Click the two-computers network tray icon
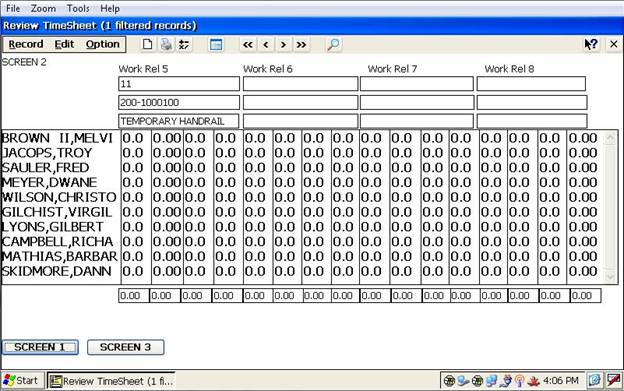Image resolution: width=624 pixels, height=391 pixels. tap(491, 381)
